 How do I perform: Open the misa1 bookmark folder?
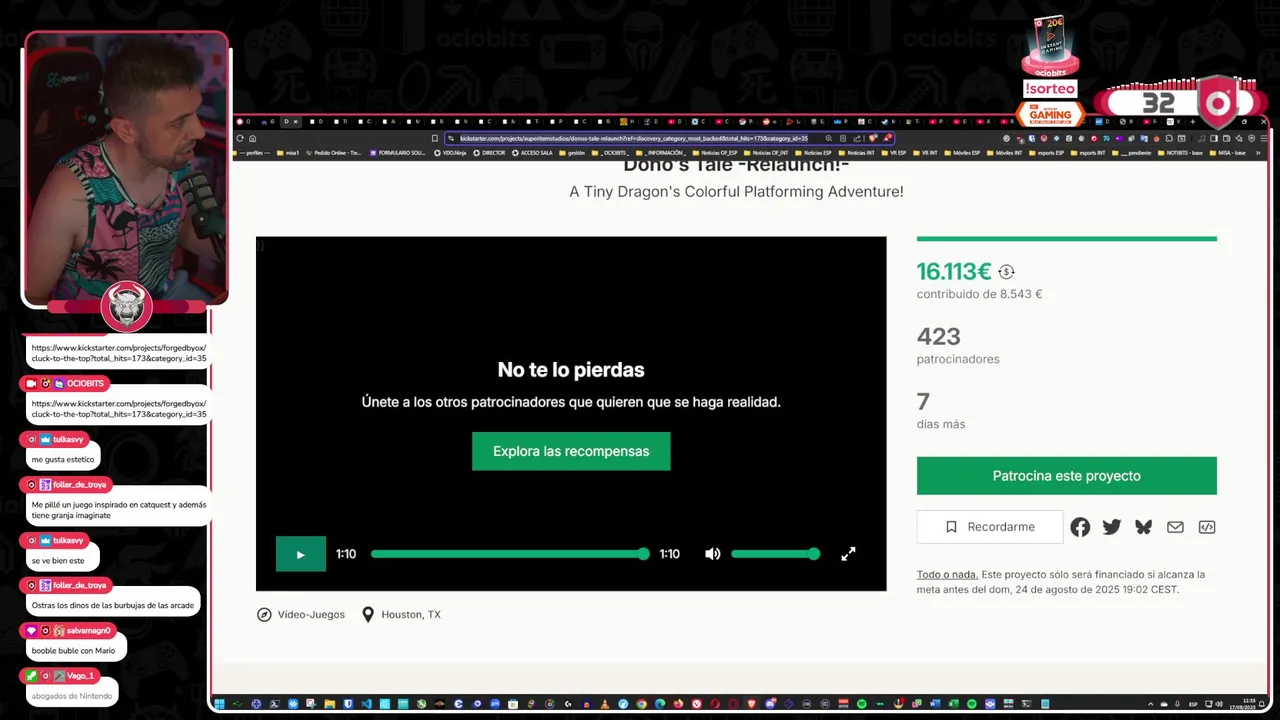[x=288, y=153]
